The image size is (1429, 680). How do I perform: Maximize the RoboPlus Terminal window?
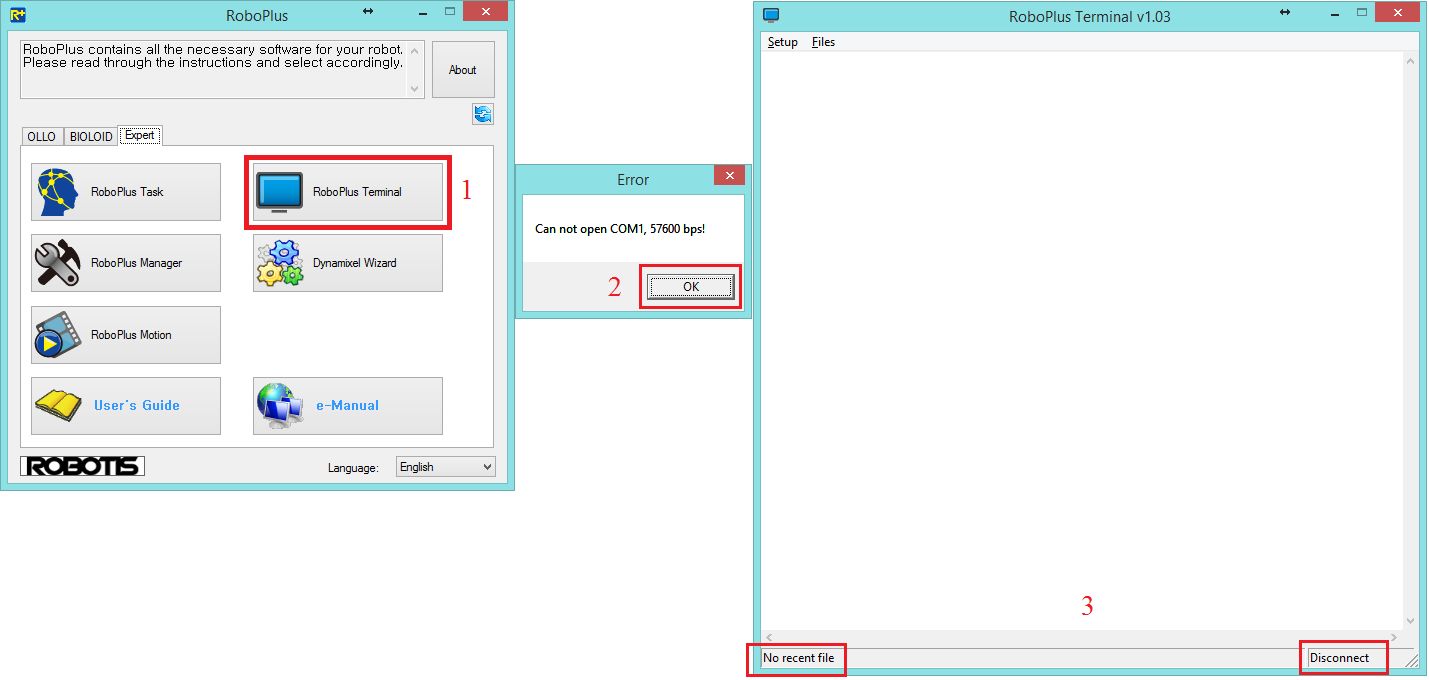(x=1361, y=11)
